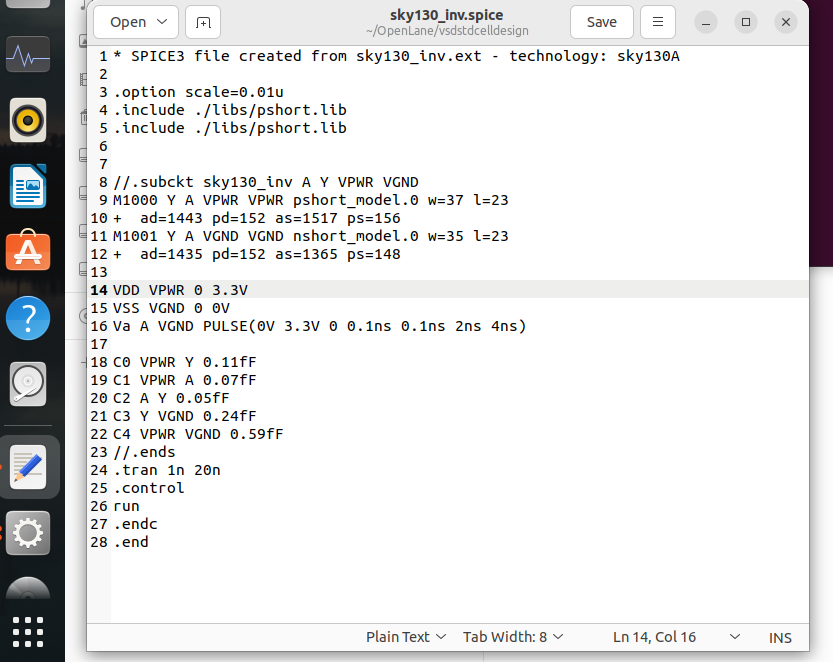Expand the Tab Width: 8 dropdown
The image size is (833, 662).
[513, 637]
